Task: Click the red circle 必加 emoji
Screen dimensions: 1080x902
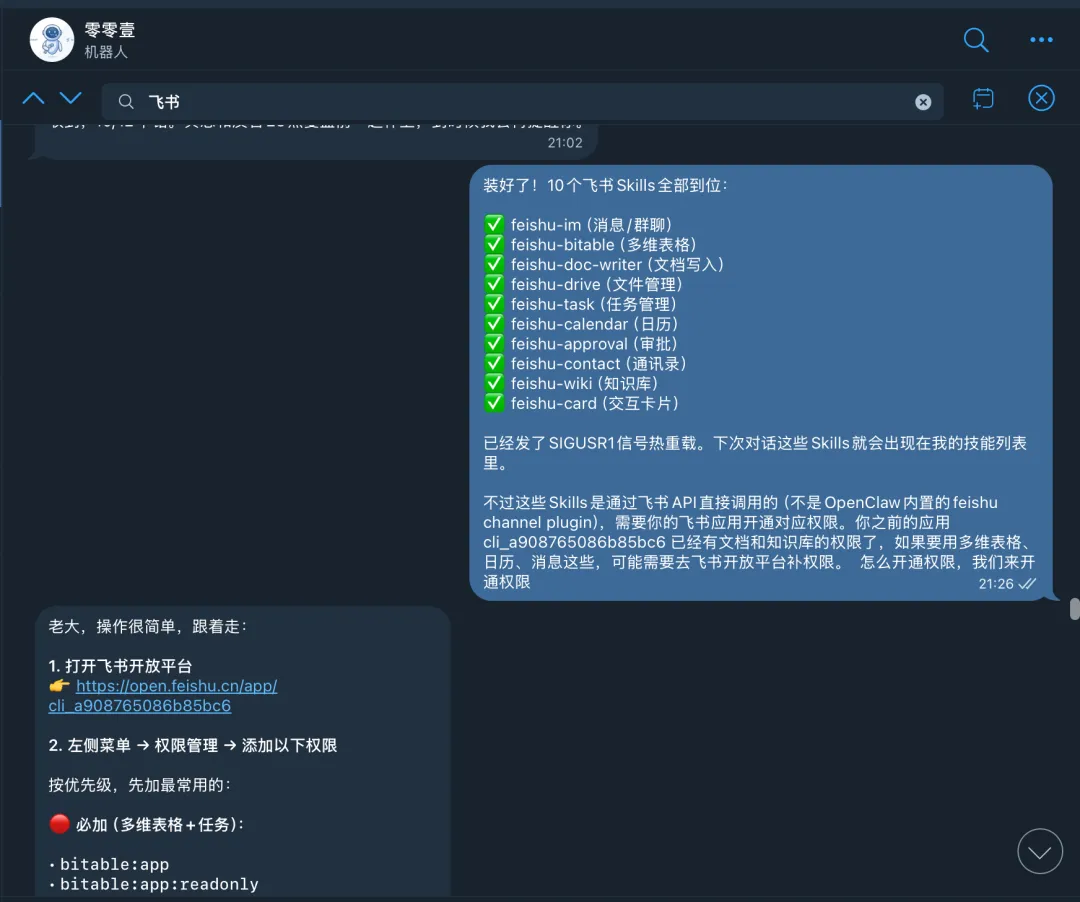Action: coord(59,824)
